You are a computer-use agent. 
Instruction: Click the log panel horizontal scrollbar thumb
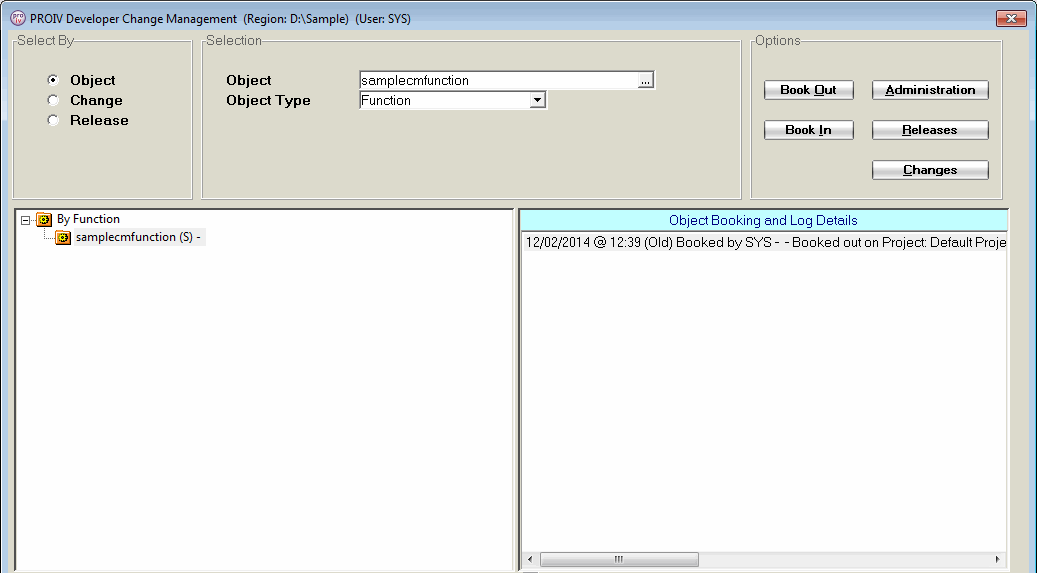coord(619,560)
